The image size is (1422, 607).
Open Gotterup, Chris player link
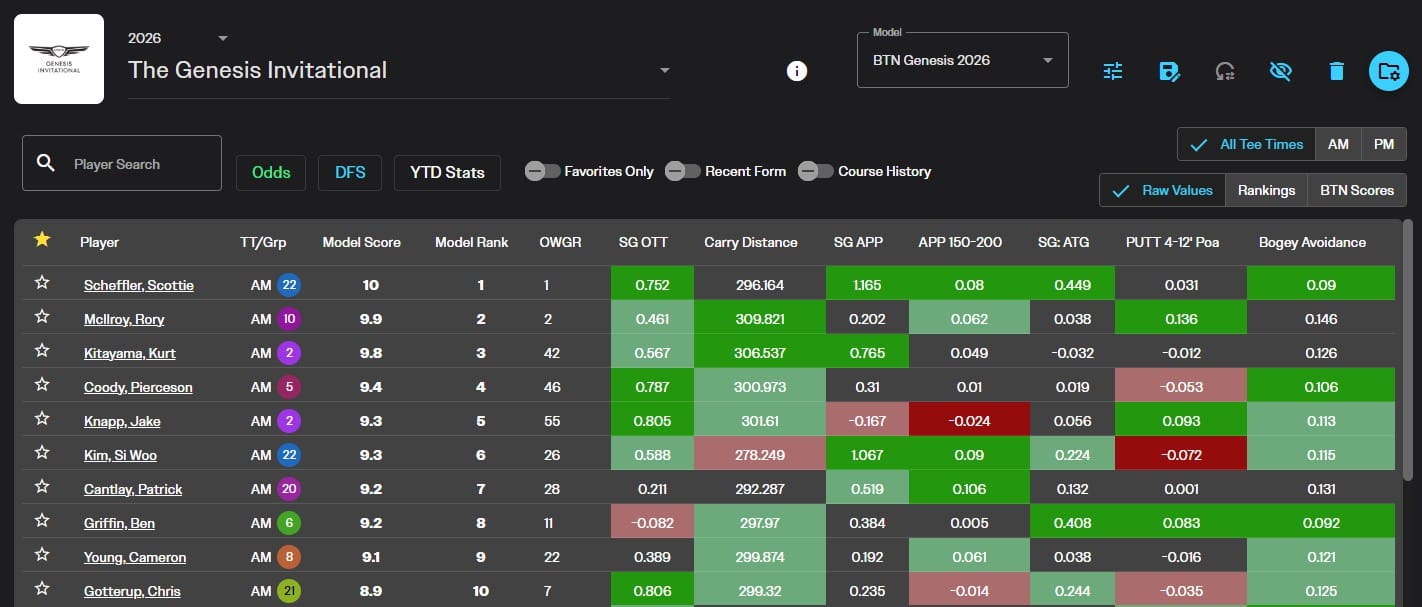tap(132, 591)
